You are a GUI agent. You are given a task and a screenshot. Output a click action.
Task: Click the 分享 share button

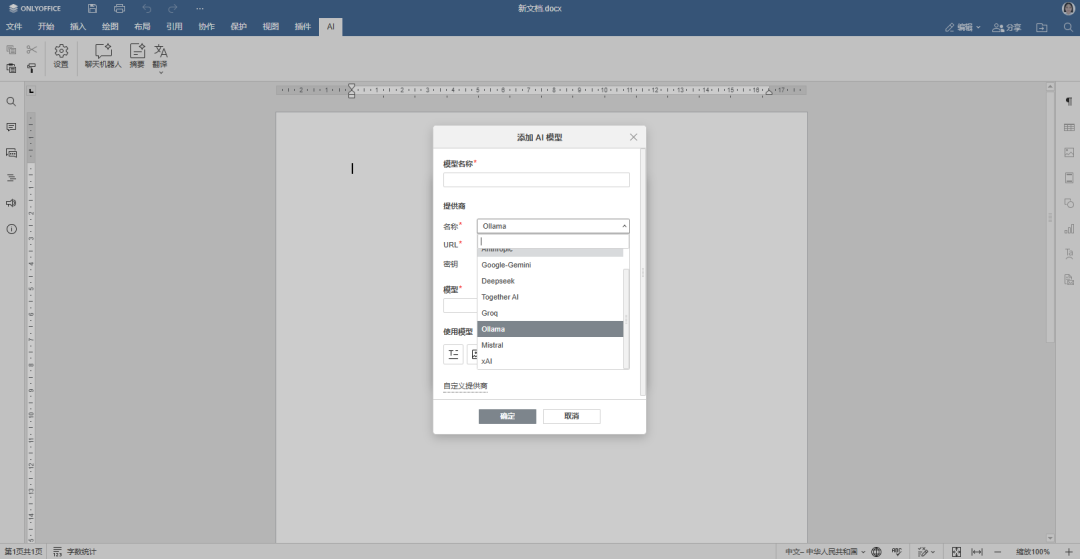(x=1006, y=28)
